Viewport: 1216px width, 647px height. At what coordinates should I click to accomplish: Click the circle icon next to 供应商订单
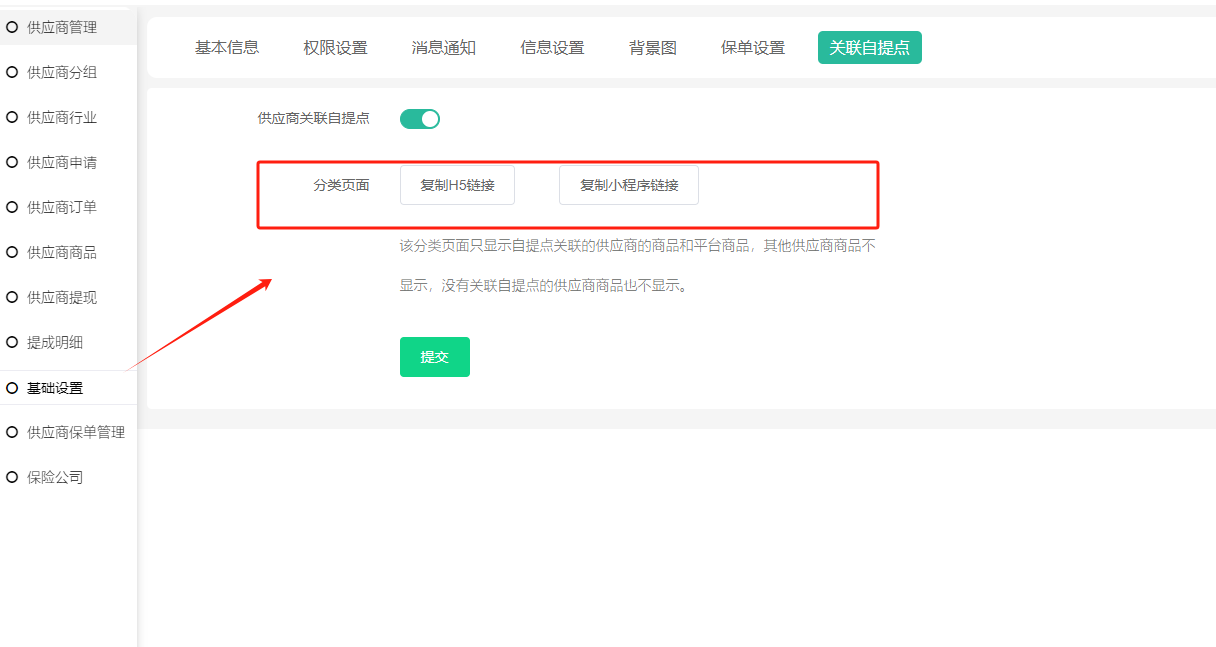pos(12,207)
